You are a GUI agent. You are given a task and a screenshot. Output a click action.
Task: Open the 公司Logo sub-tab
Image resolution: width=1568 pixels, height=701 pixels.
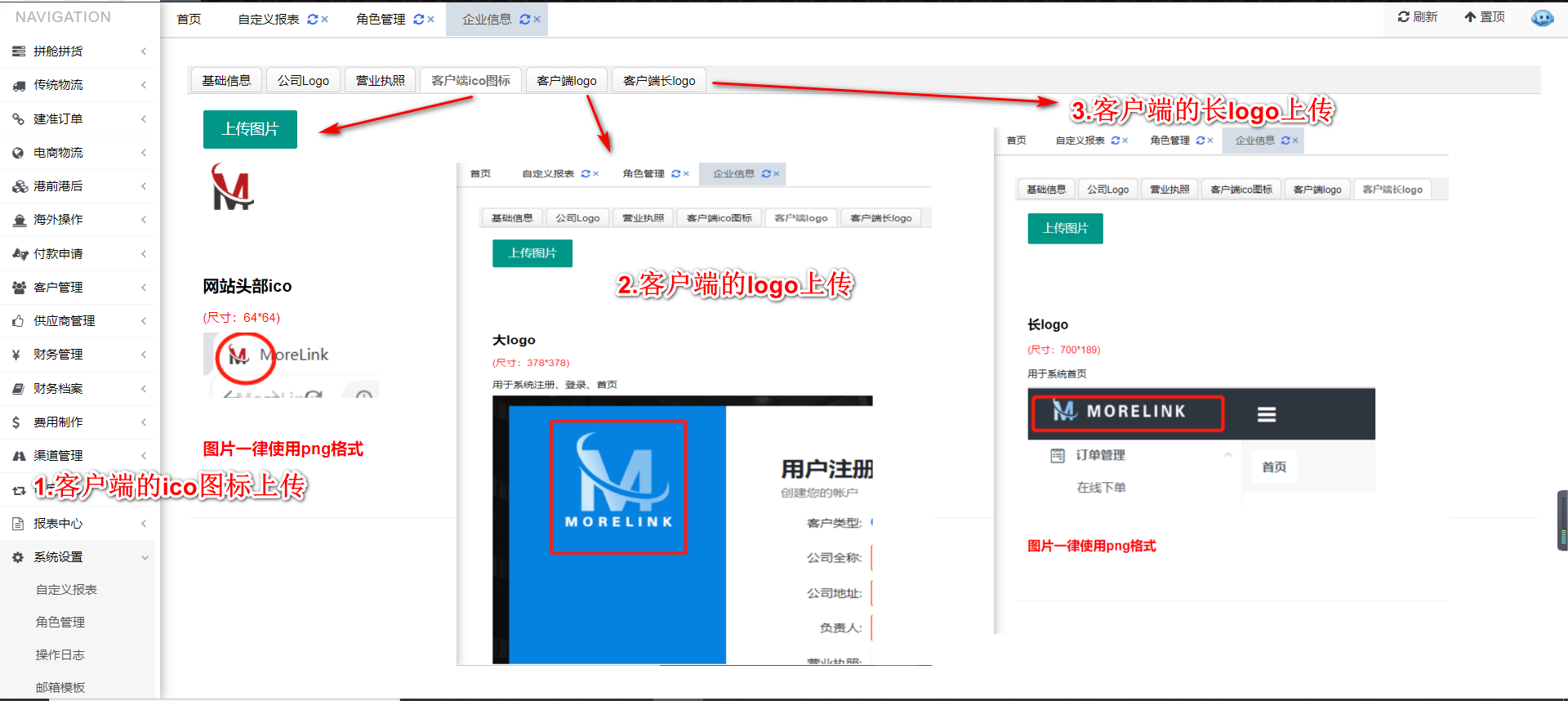303,80
